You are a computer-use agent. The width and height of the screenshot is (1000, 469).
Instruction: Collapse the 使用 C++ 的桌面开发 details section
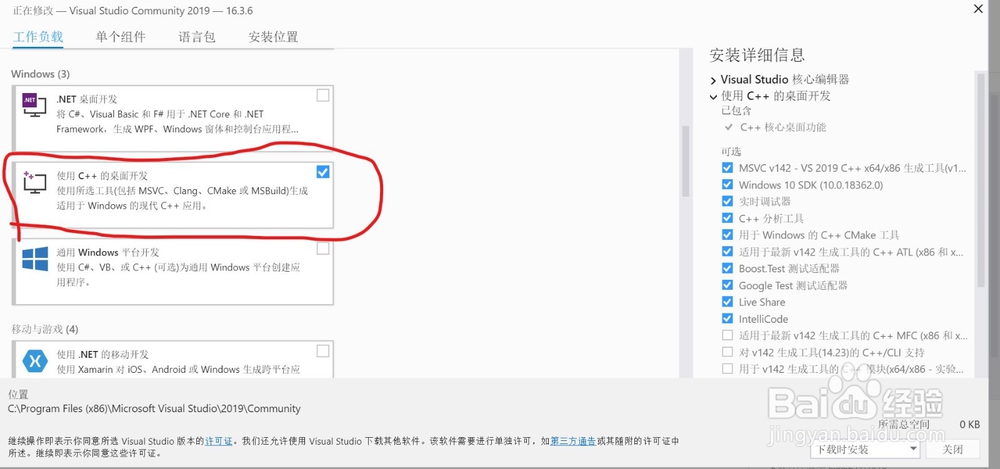pos(713,97)
